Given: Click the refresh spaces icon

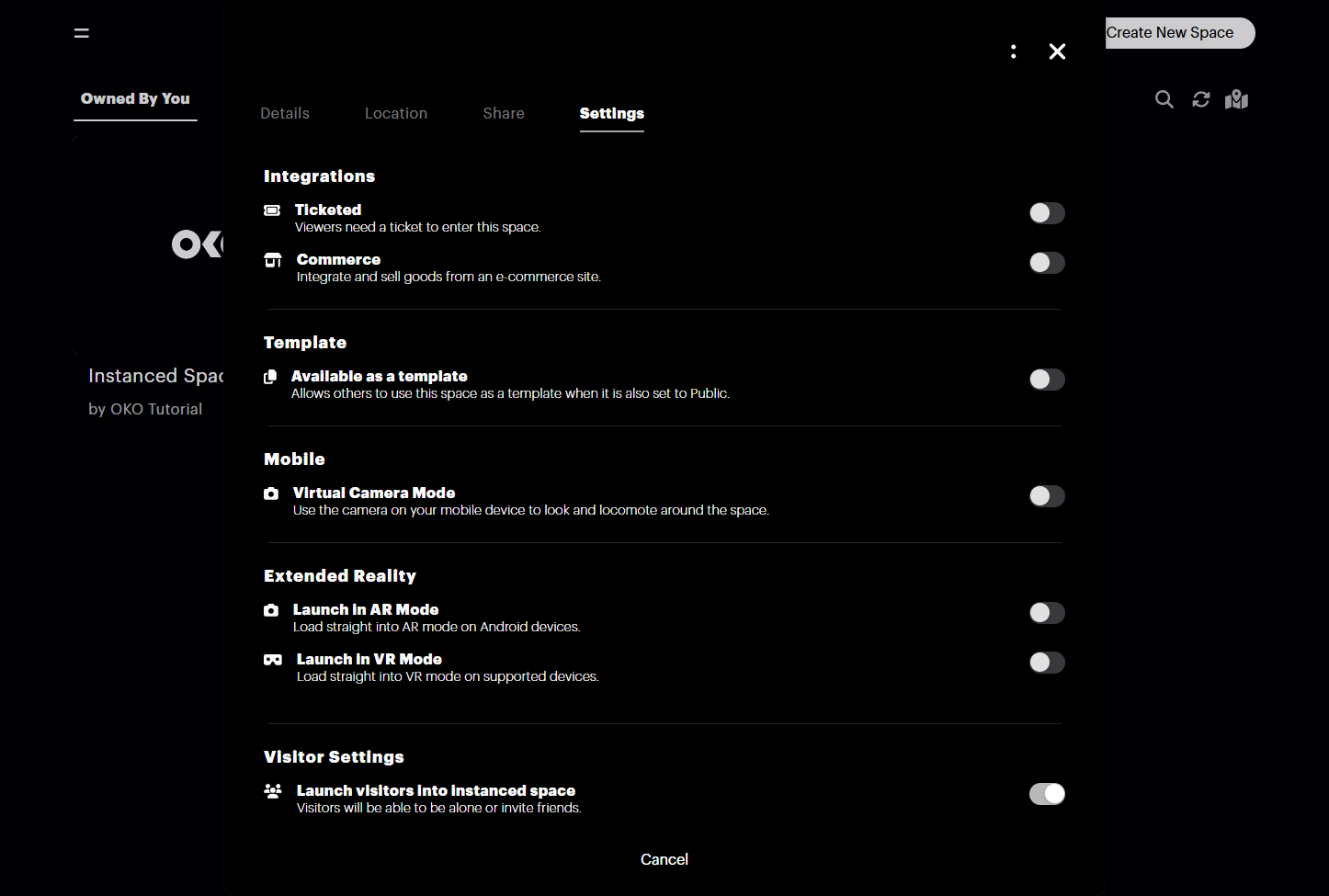Looking at the screenshot, I should [1200, 99].
